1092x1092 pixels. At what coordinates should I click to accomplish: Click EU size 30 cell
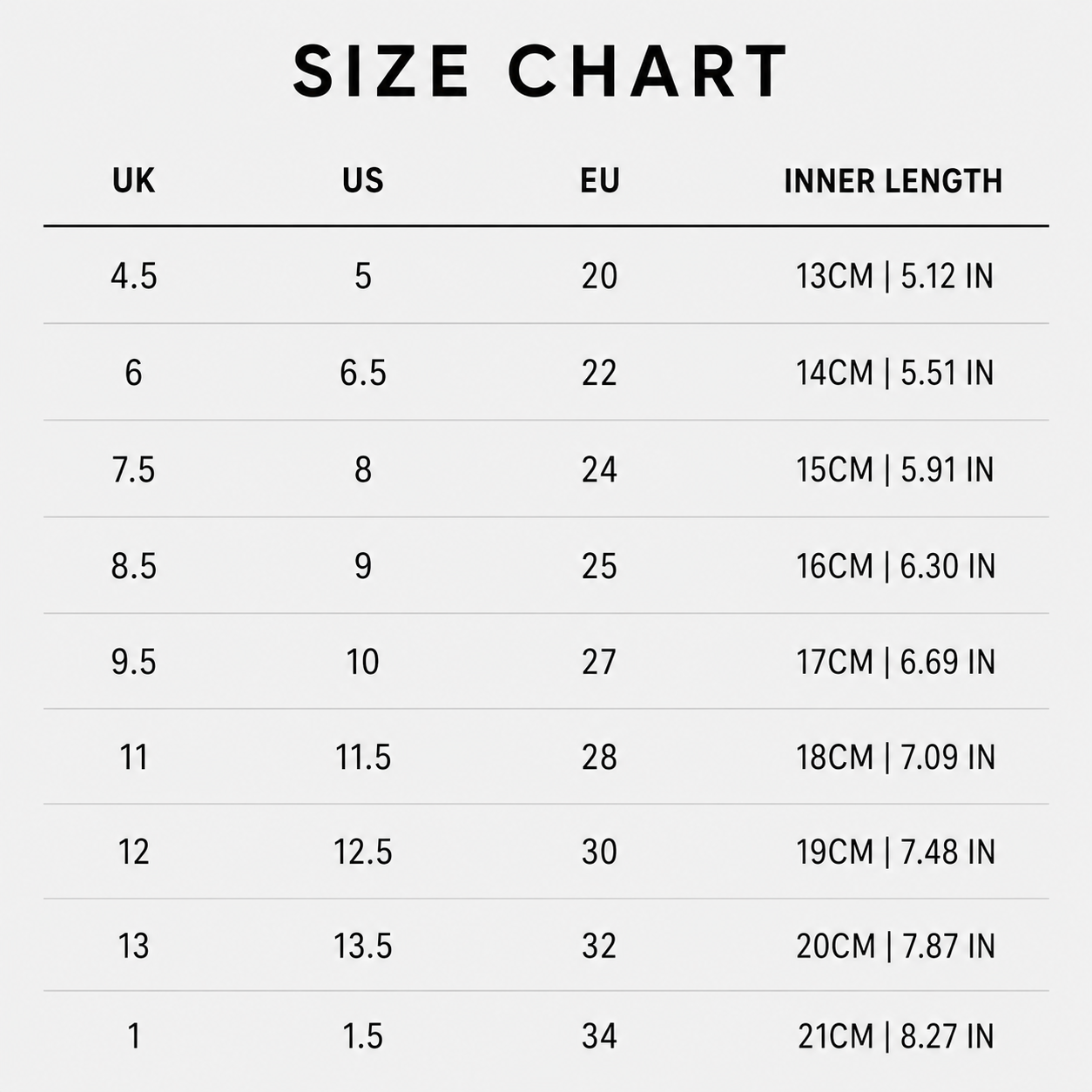[599, 852]
